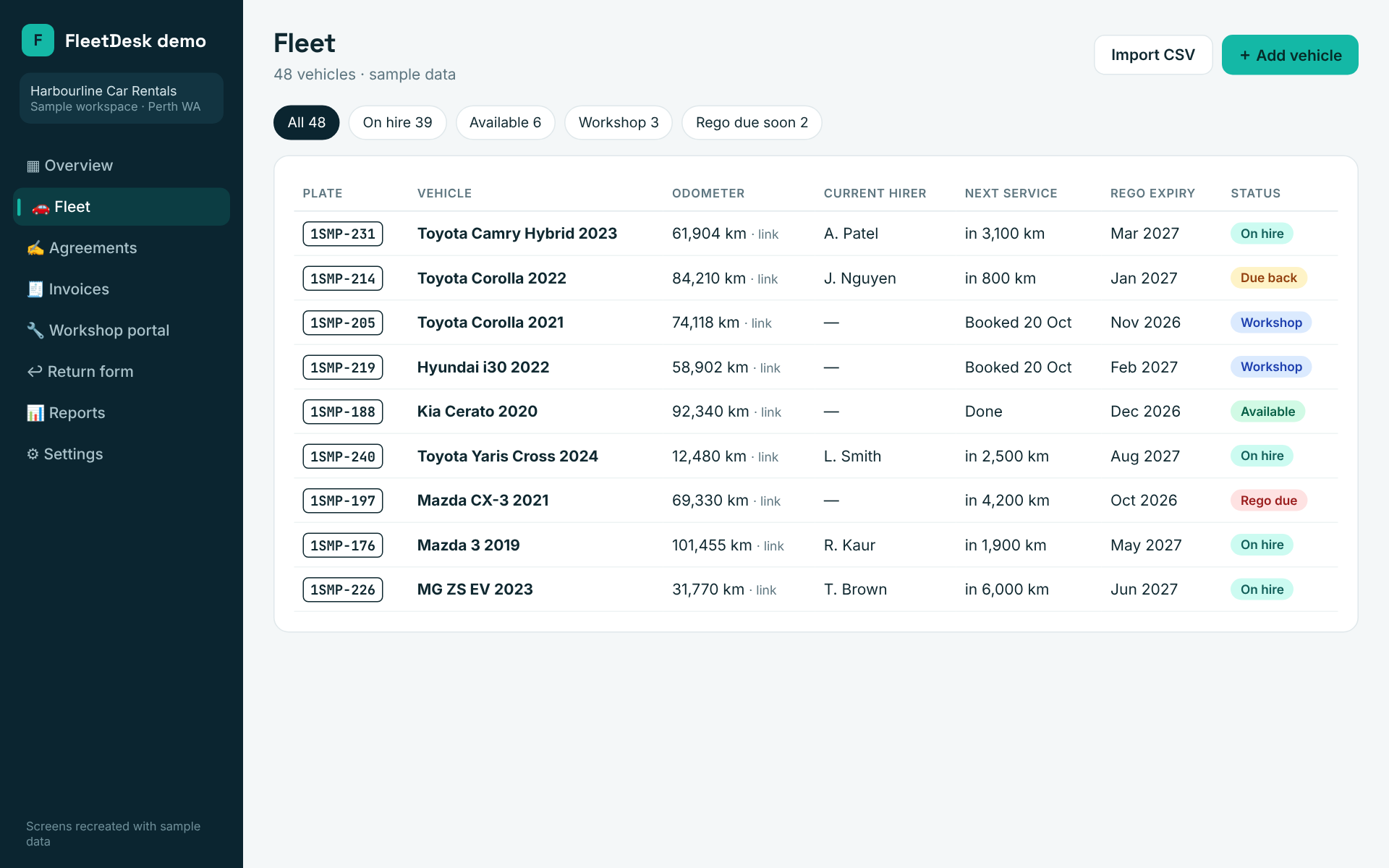Click plate badge 1SMP-240

(x=343, y=456)
